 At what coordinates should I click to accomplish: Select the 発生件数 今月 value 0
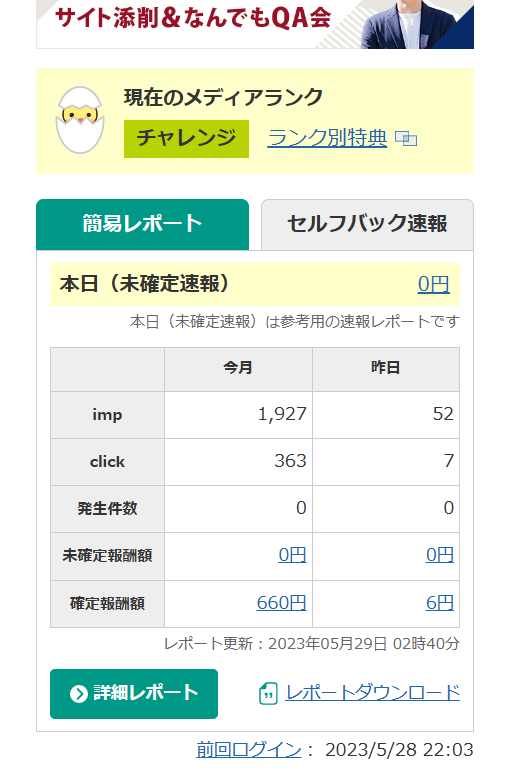[x=301, y=508]
